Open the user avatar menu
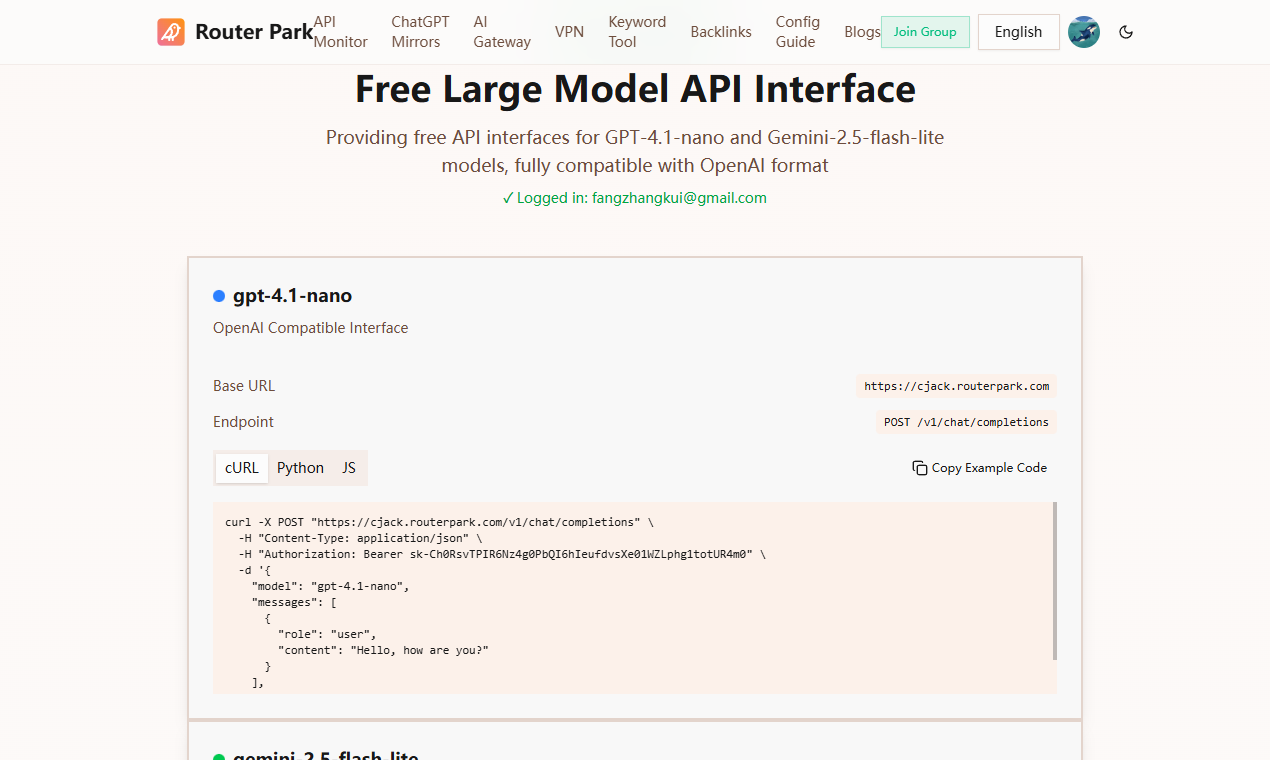 [x=1084, y=32]
